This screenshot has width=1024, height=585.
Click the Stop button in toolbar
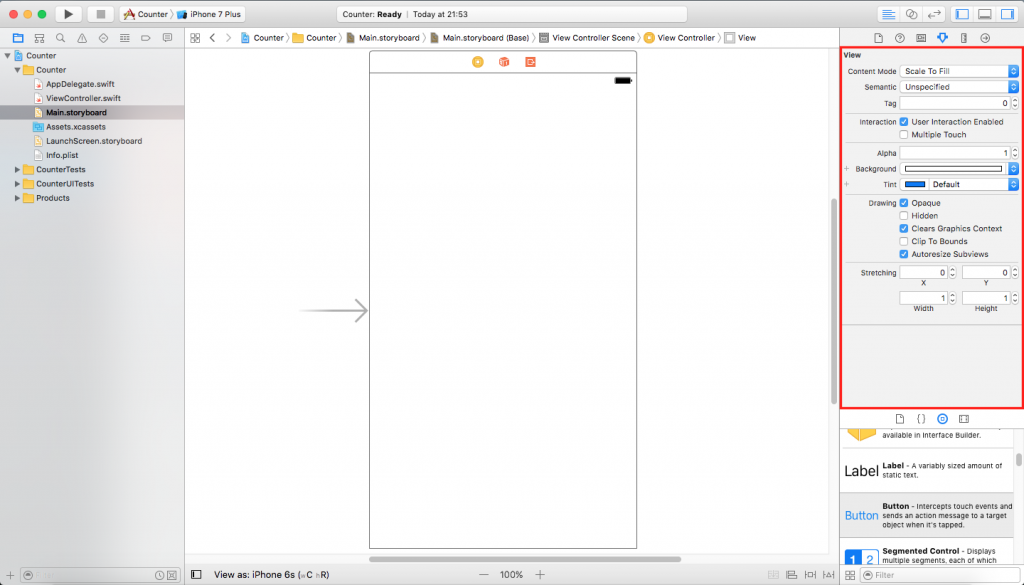coord(100,14)
